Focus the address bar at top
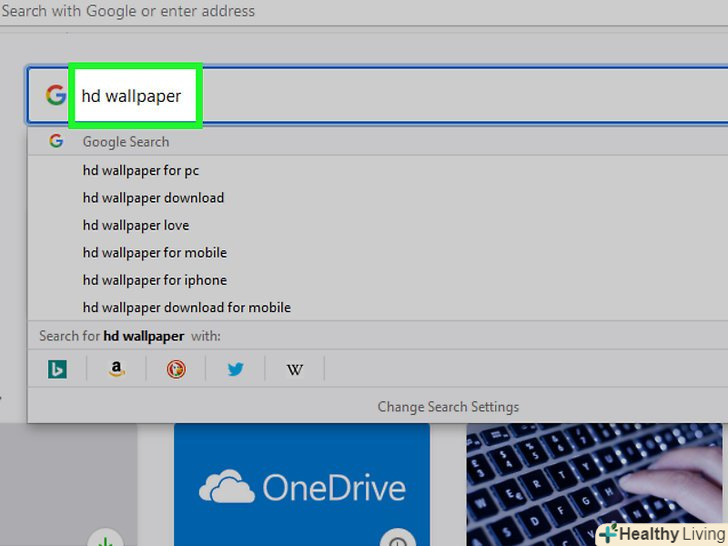 point(364,11)
